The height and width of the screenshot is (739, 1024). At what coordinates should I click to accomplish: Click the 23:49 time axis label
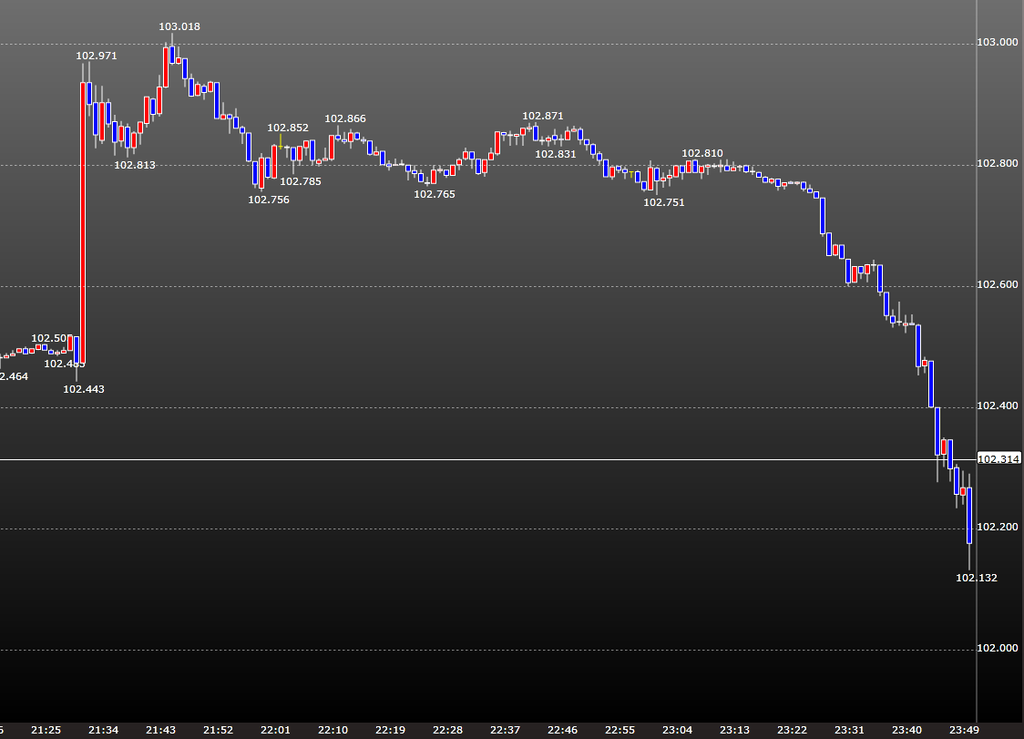[x=964, y=731]
